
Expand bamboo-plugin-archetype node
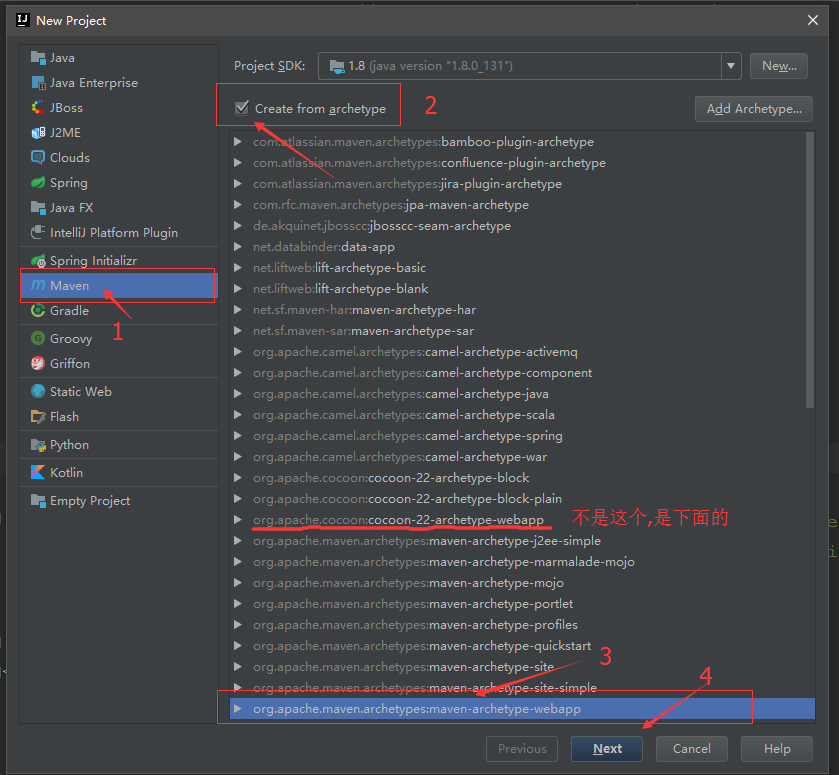238,142
